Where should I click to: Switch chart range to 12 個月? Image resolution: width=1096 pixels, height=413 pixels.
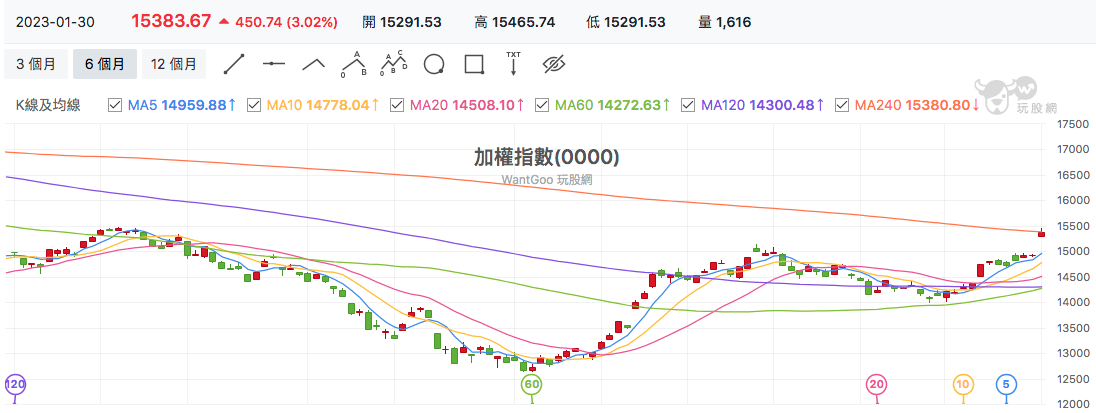point(174,64)
